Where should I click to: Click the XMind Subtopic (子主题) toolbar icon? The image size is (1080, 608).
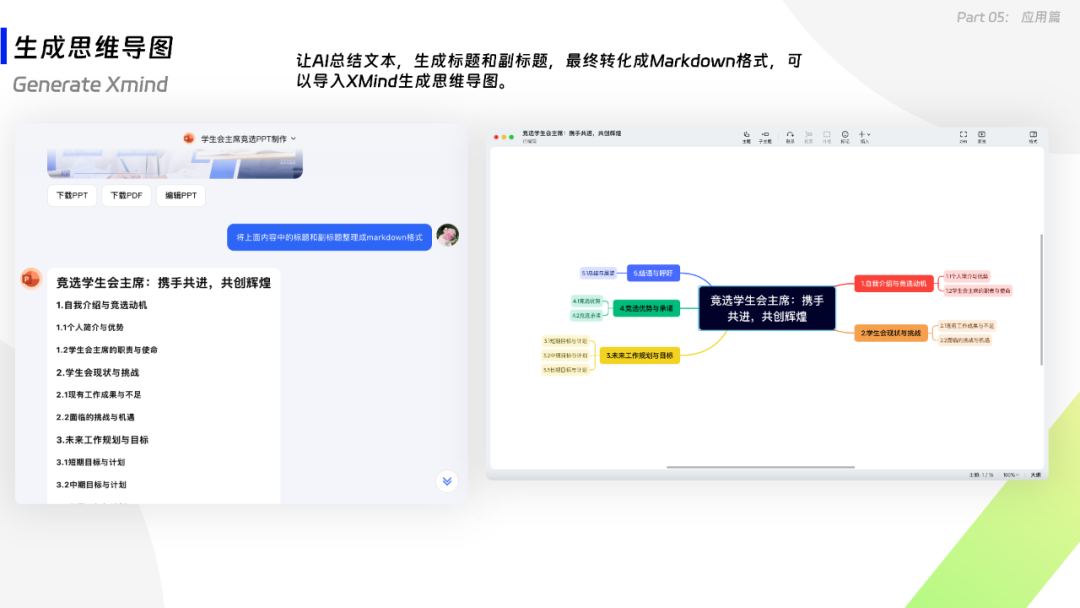pos(765,136)
